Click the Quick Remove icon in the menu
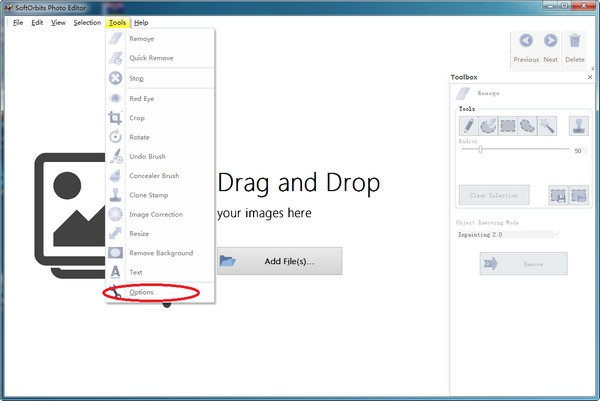600x401 pixels. pos(115,58)
